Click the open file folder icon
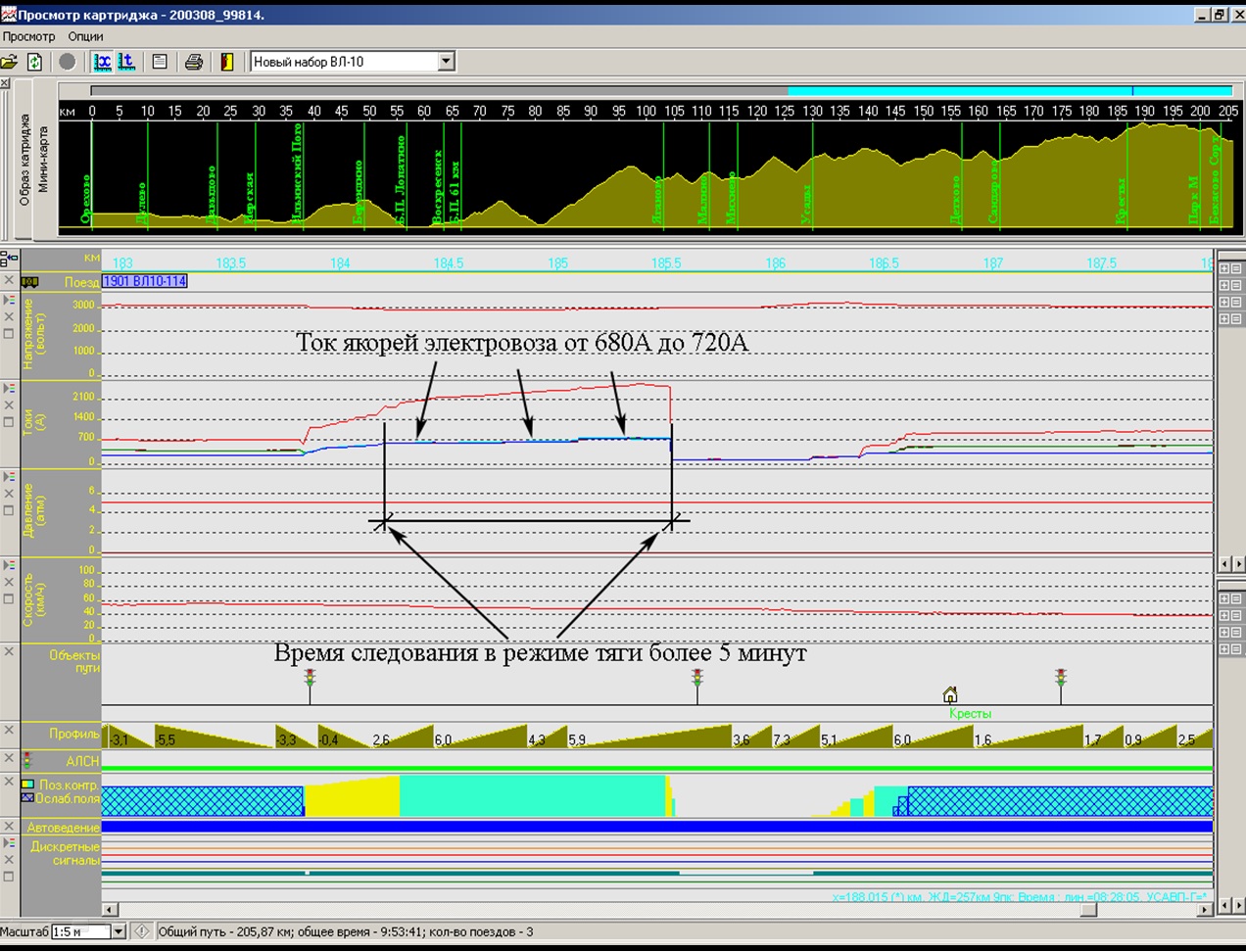The width and height of the screenshot is (1246, 952). 10,62
